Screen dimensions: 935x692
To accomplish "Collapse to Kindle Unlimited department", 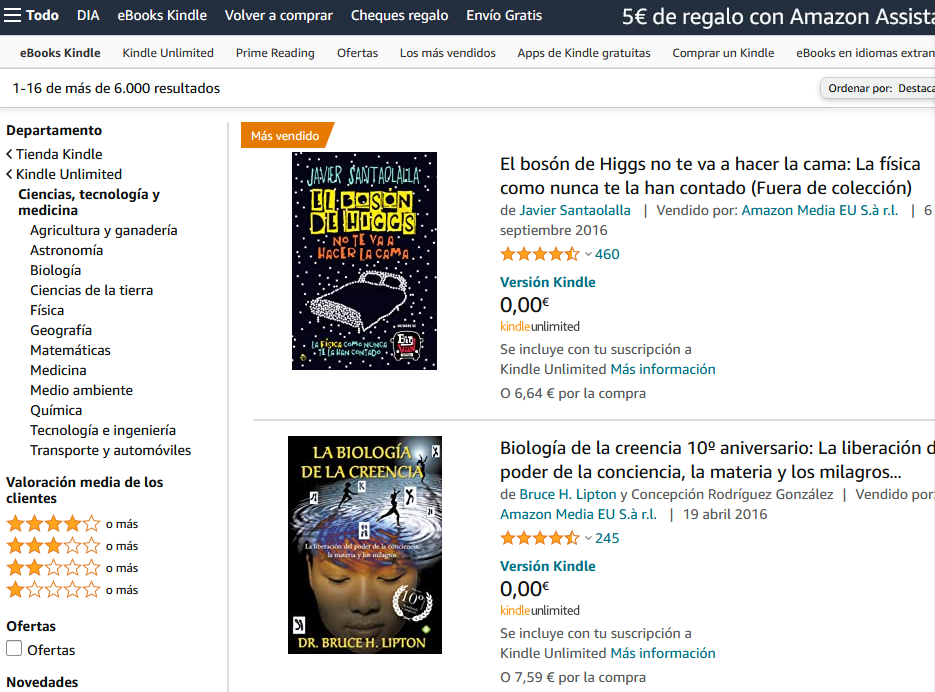I will pyautogui.click(x=64, y=174).
